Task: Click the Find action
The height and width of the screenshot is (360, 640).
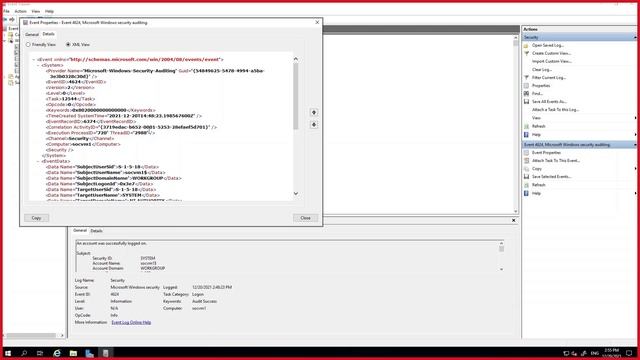Action: 537,93
